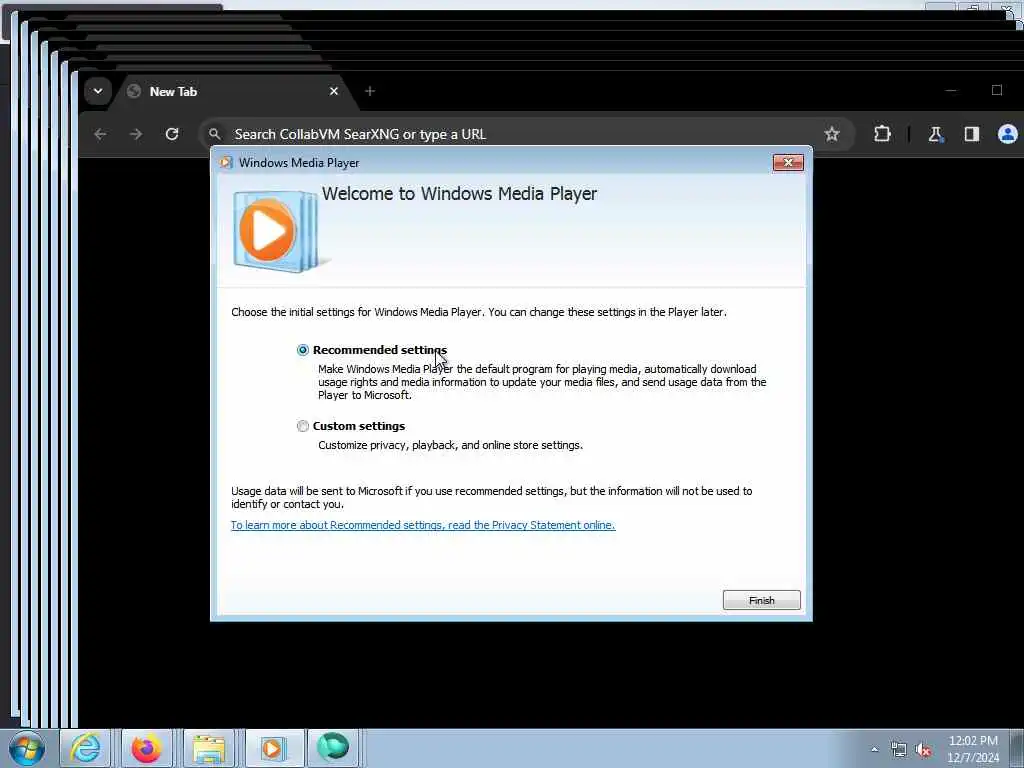Click the muted volume tray icon

pyautogui.click(x=923, y=750)
